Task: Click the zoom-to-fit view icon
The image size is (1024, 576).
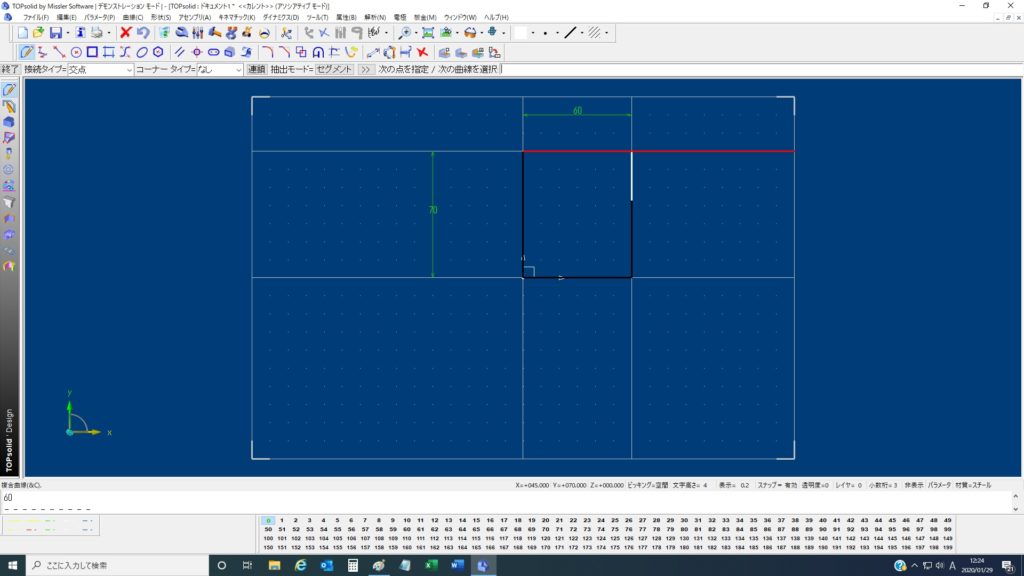Action: pyautogui.click(x=428, y=33)
